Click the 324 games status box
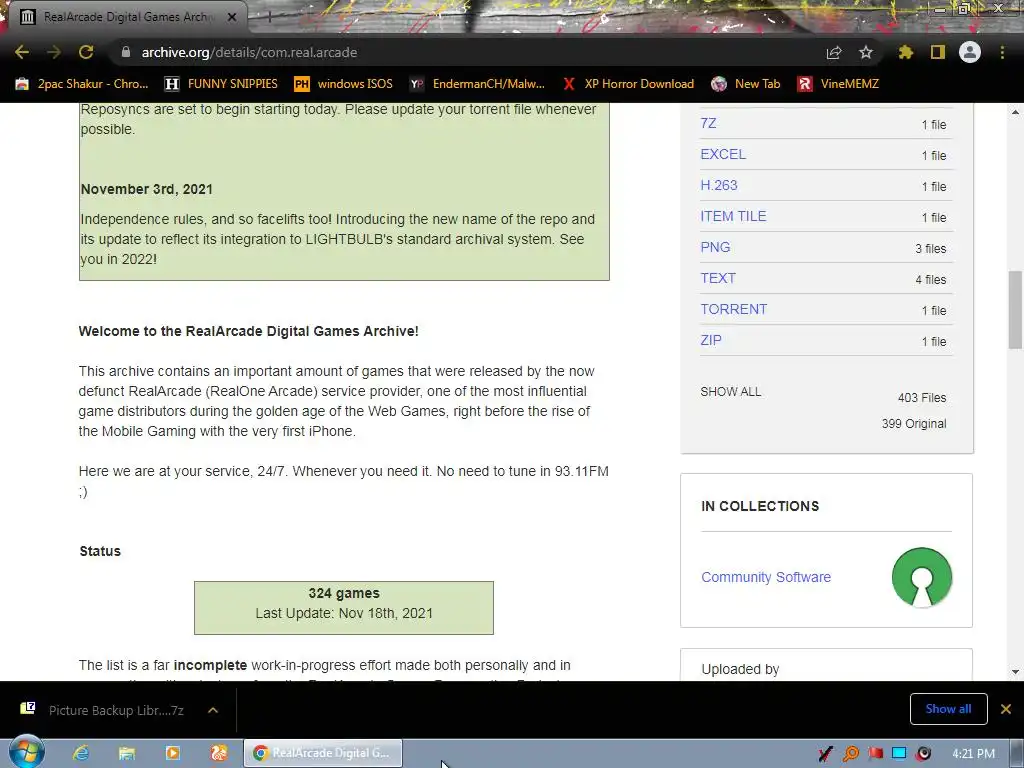The image size is (1024, 768). coord(344,607)
